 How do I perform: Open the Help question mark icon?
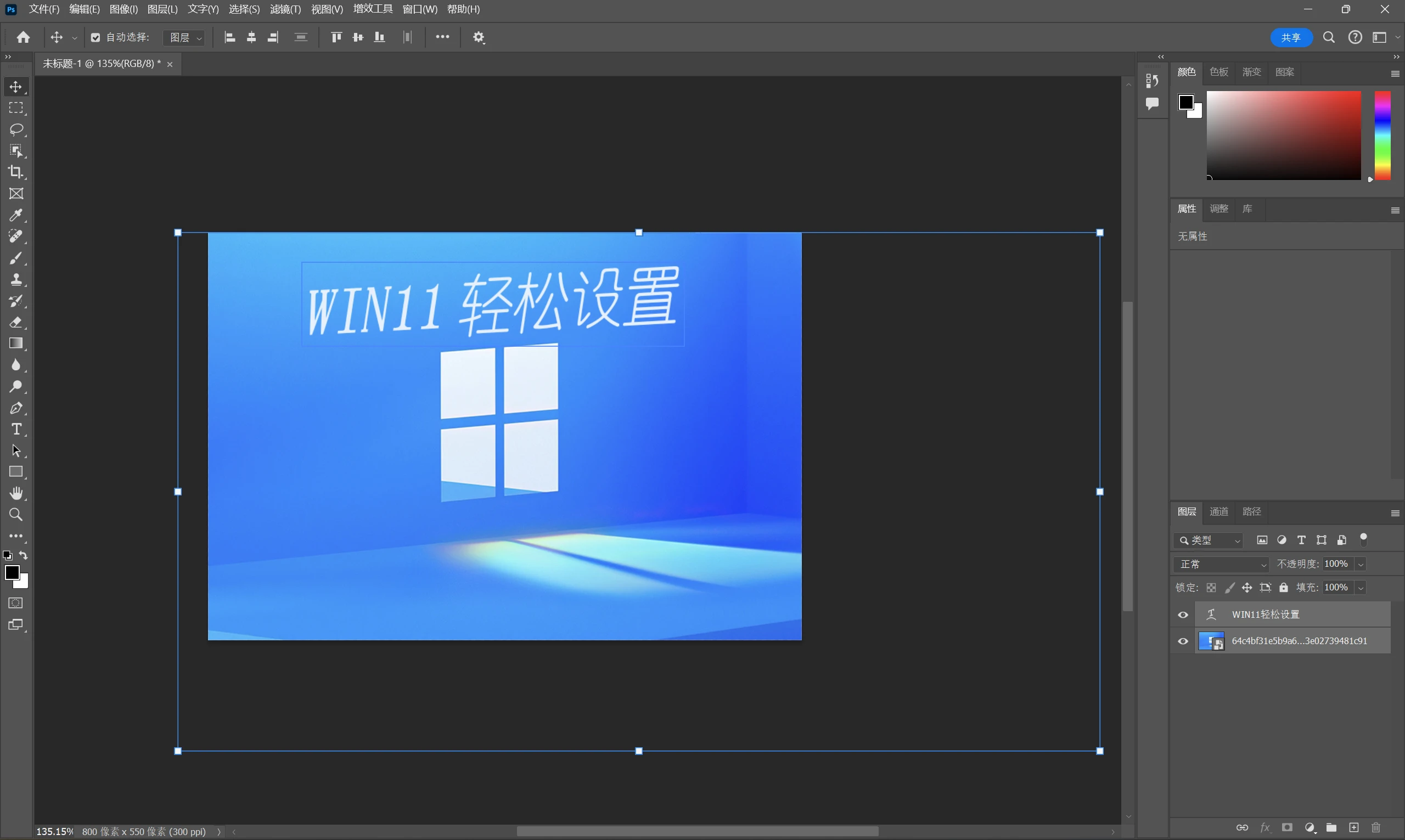(x=1355, y=37)
